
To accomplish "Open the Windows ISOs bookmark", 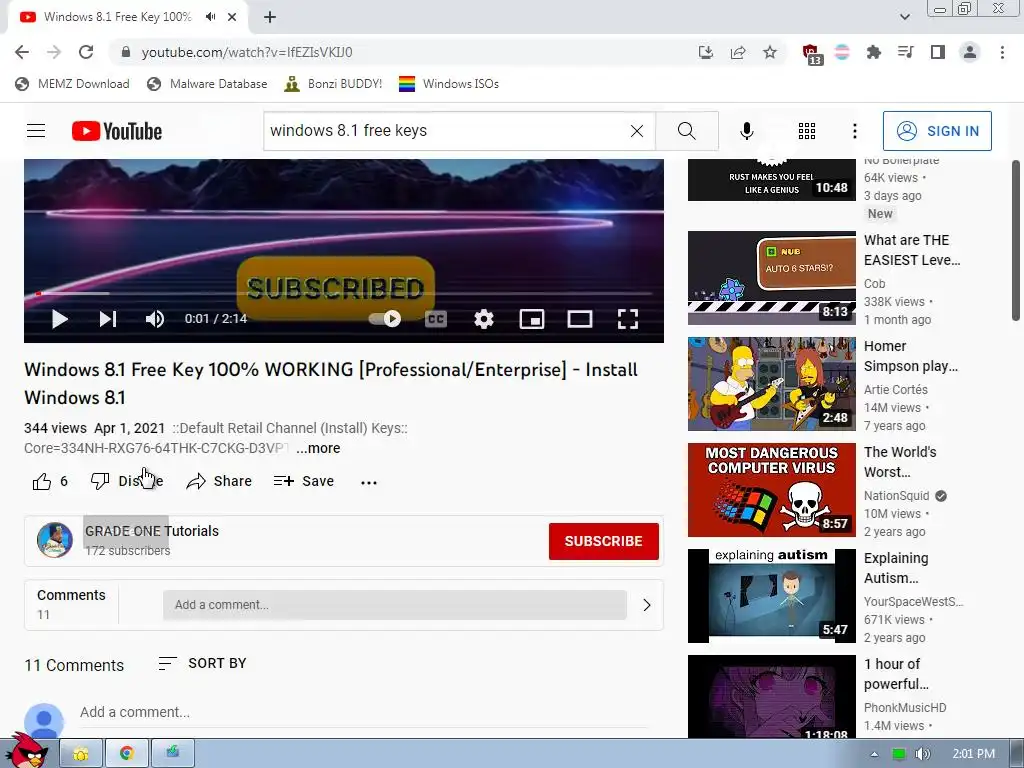I will click(x=449, y=84).
